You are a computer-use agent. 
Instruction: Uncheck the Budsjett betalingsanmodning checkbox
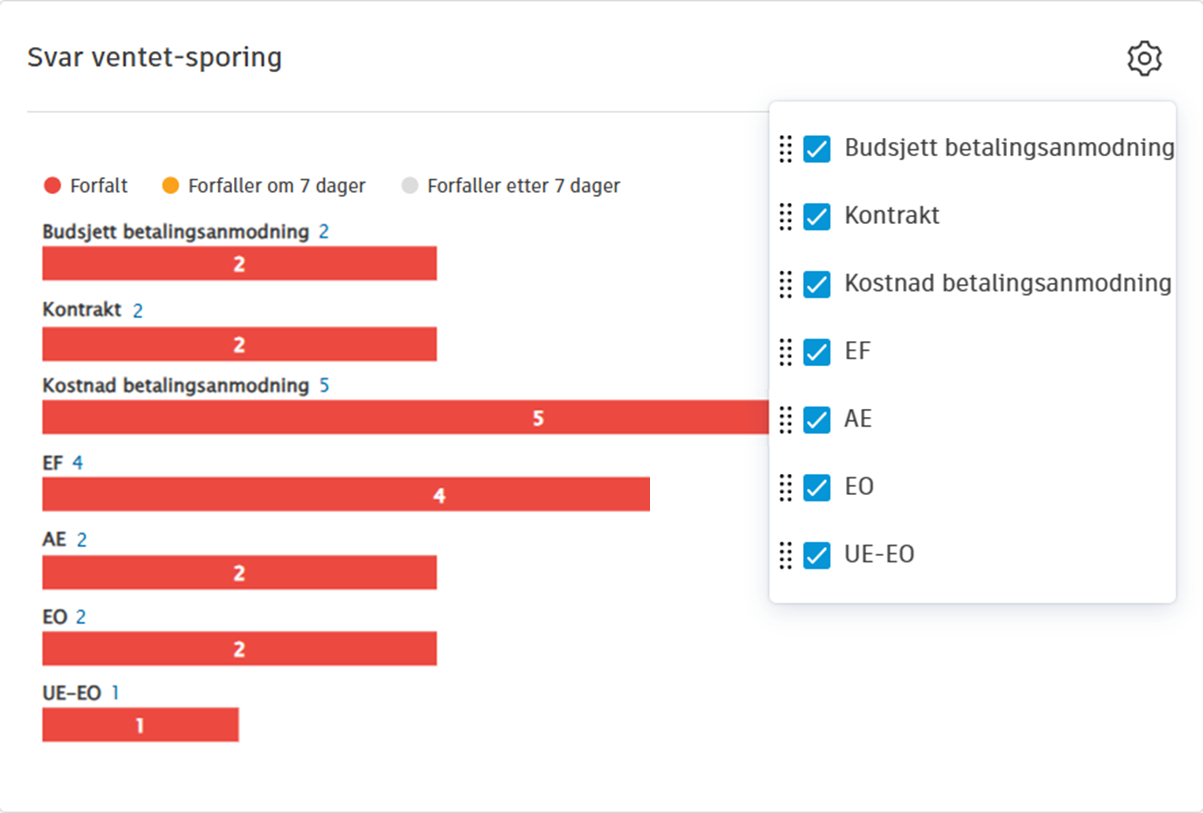[x=817, y=149]
